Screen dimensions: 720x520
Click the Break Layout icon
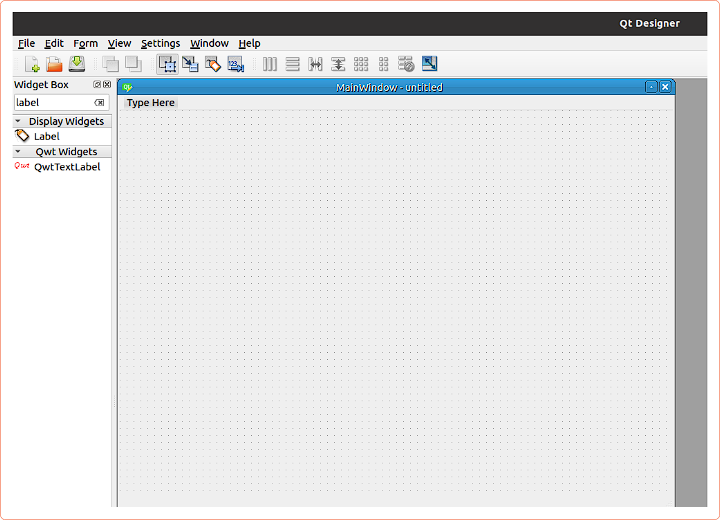(406, 64)
